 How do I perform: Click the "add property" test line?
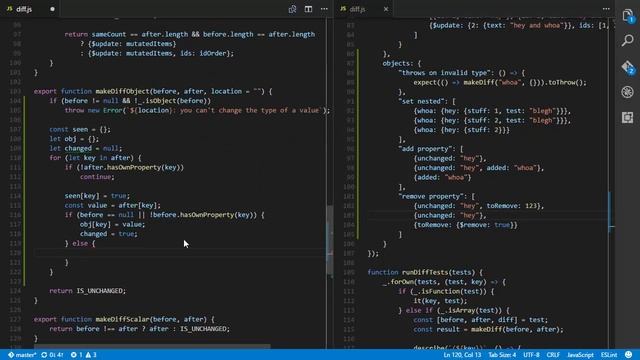coord(431,149)
